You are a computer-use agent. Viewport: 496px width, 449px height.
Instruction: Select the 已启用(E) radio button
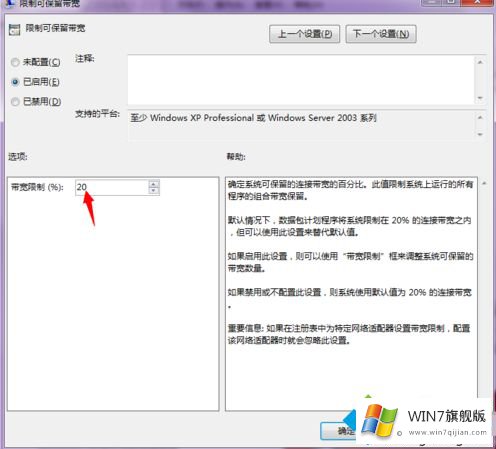click(15, 82)
